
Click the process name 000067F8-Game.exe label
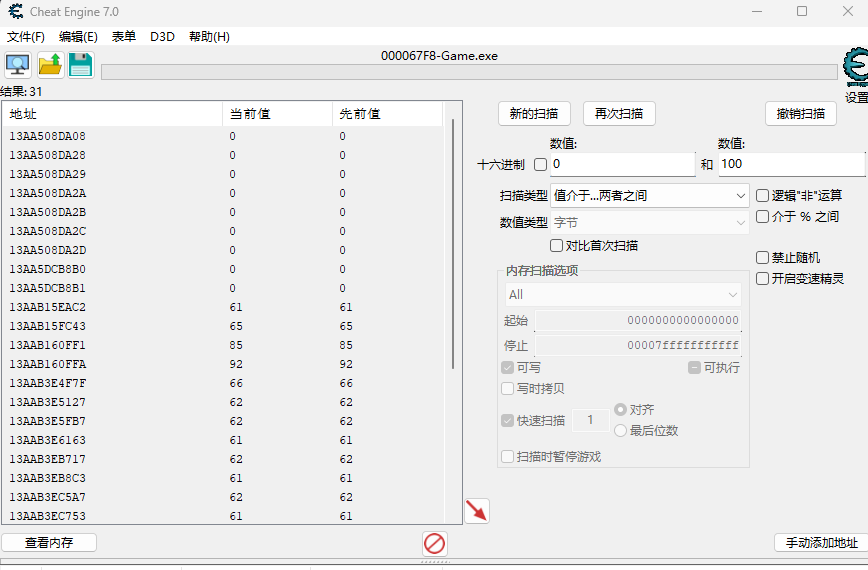click(440, 56)
